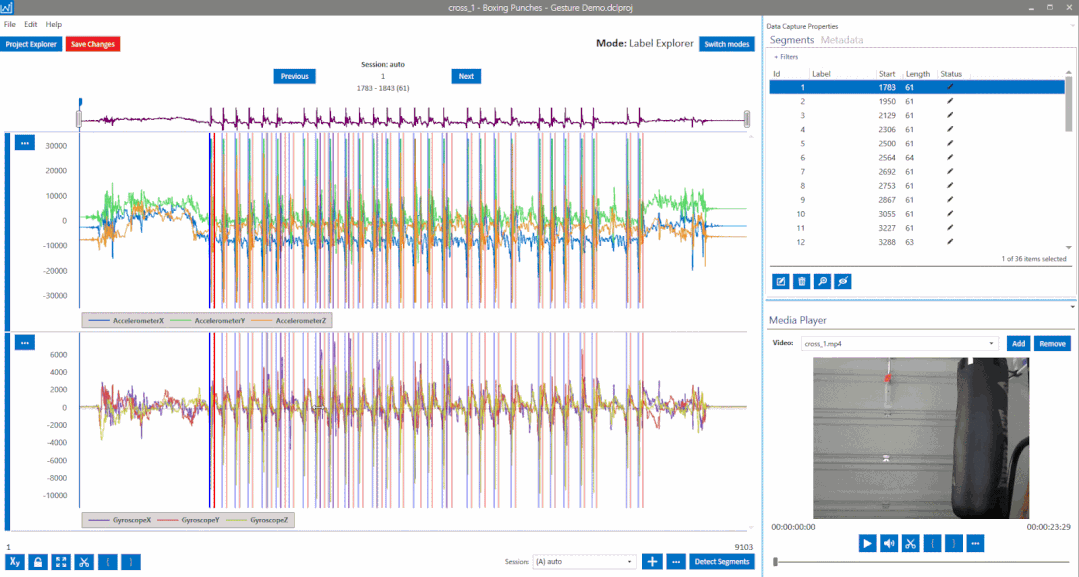Click the plus icon to add session
The height and width of the screenshot is (577, 1079).
click(x=652, y=562)
